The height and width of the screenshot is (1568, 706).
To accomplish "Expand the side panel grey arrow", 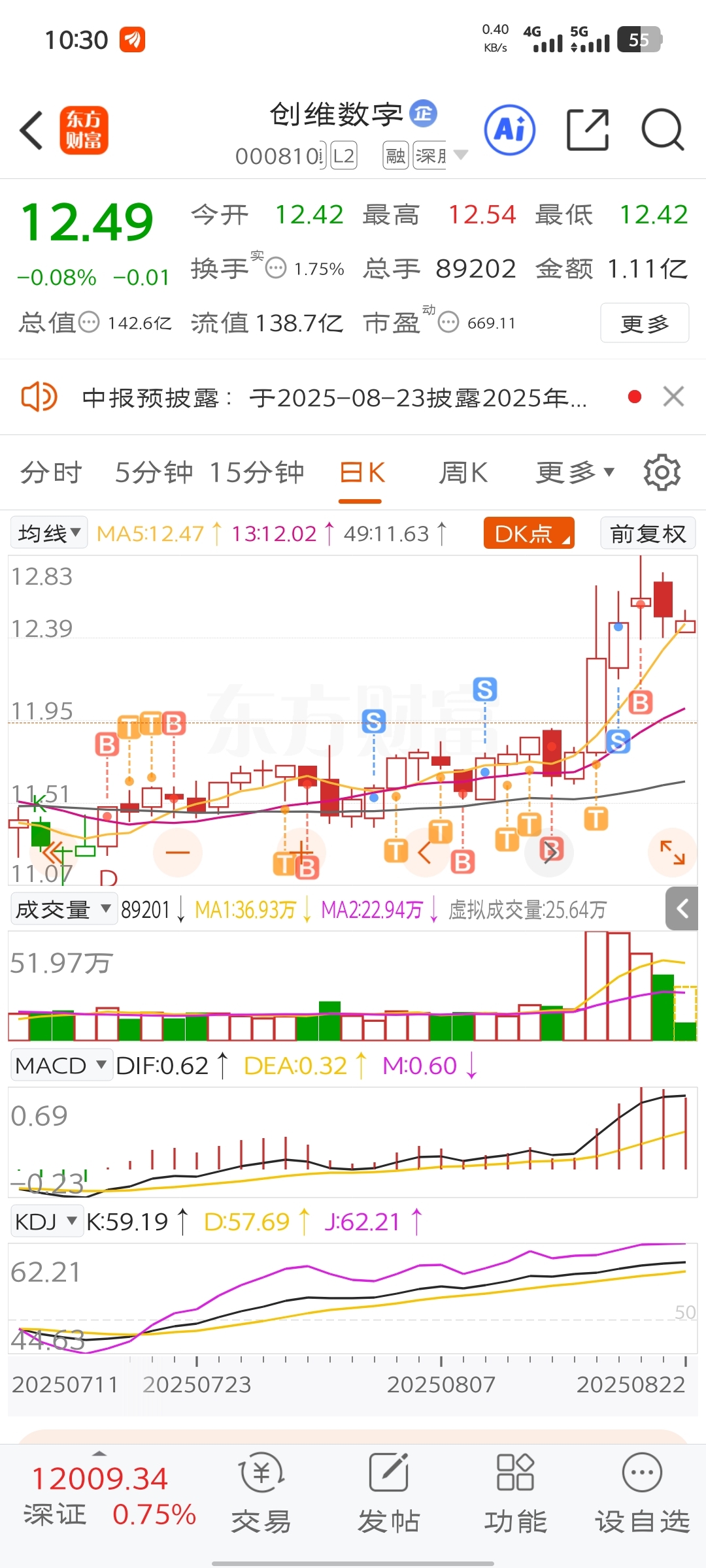I will point(682,909).
